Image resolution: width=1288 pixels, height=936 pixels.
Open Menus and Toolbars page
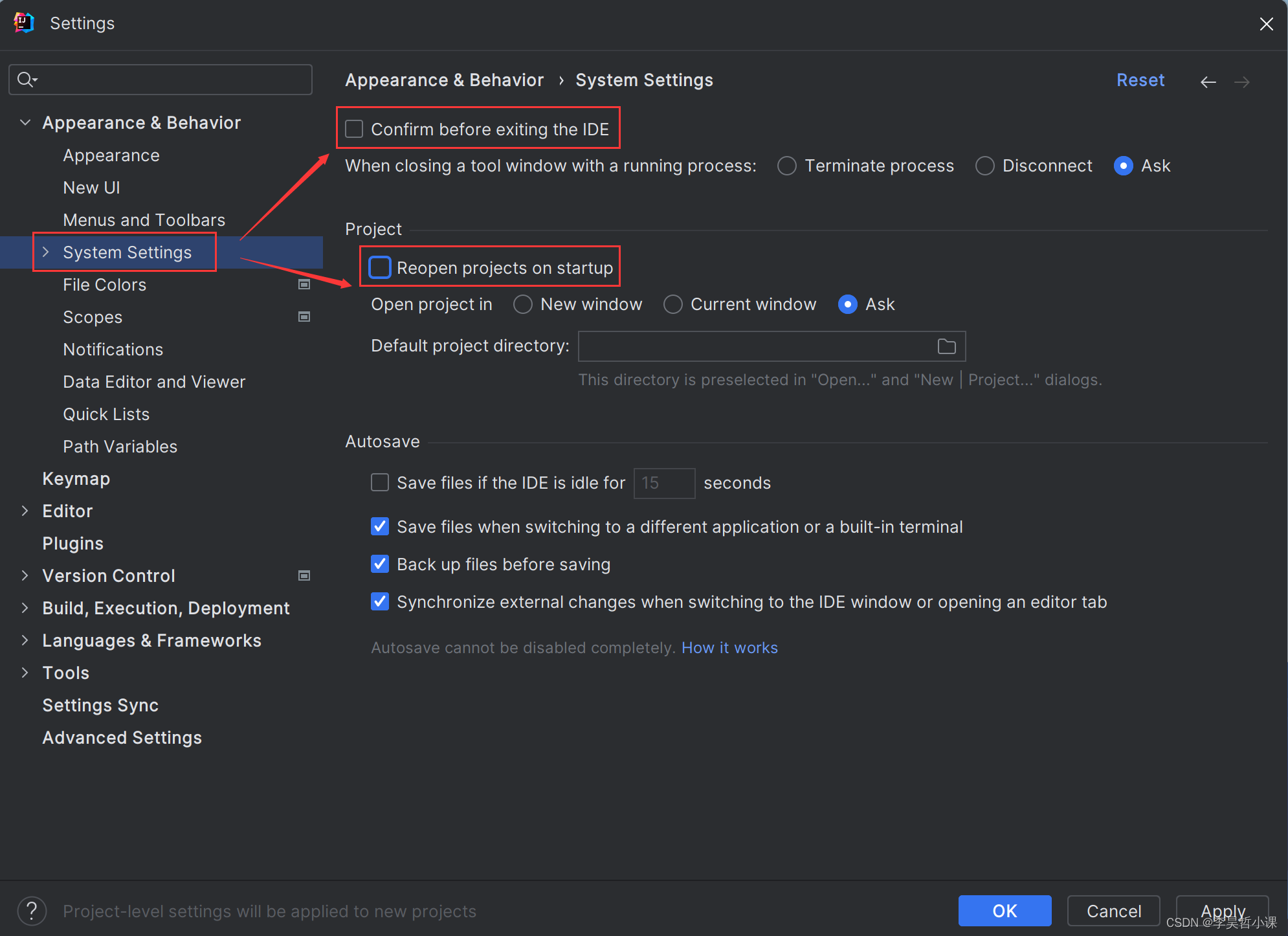144,220
